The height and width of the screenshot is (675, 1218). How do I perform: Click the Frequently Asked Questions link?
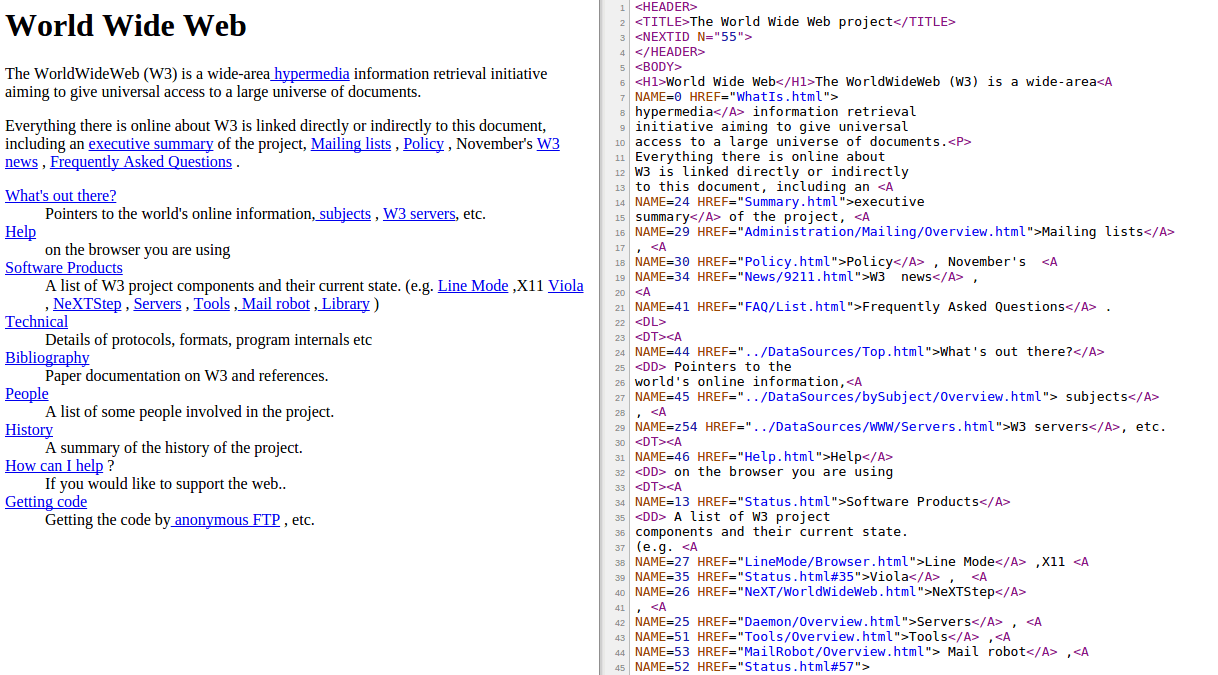pyautogui.click(x=140, y=161)
